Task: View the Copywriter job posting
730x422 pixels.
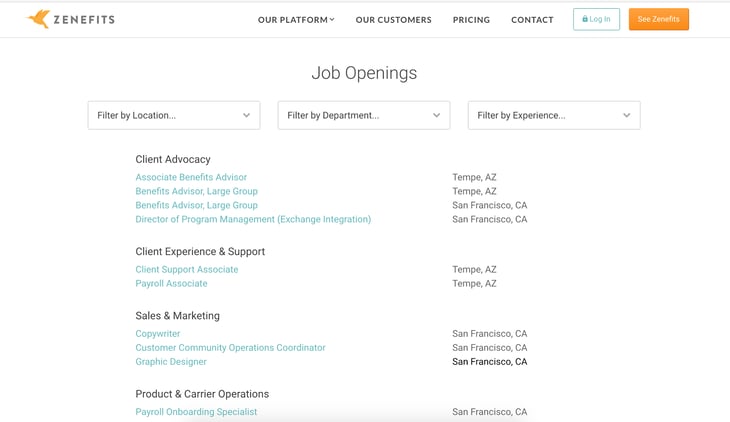Action: coord(157,334)
